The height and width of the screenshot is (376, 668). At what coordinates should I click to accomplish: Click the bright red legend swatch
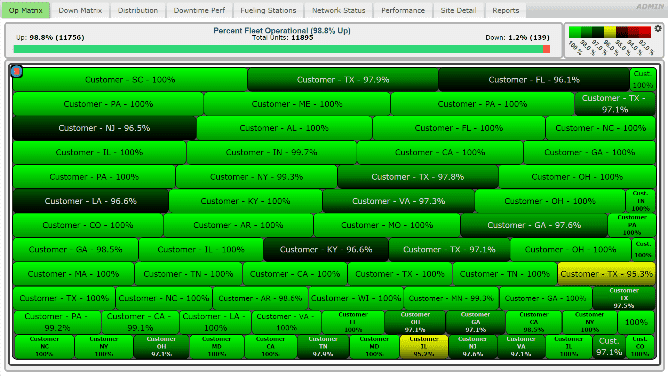tap(645, 32)
